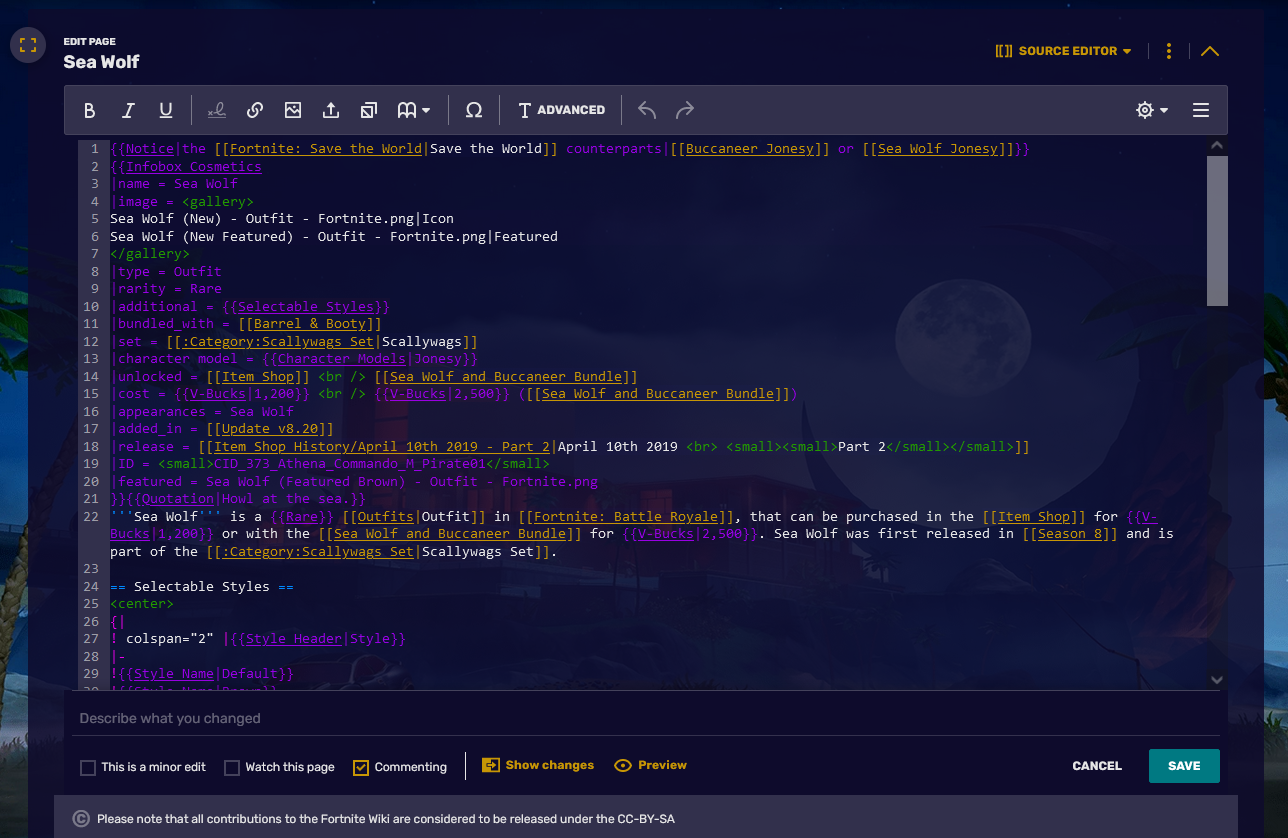Open the hamburger page options menu
1288x838 pixels.
pyautogui.click(x=1201, y=110)
